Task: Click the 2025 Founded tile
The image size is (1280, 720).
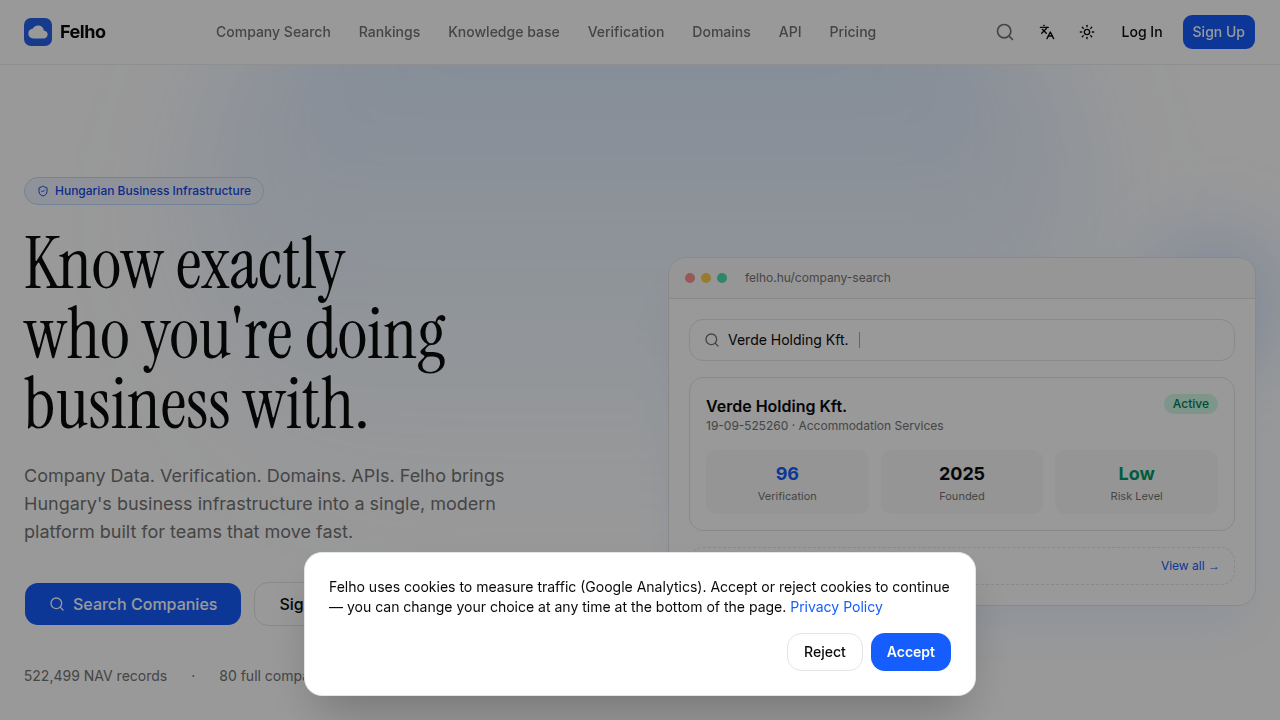Action: tap(962, 482)
